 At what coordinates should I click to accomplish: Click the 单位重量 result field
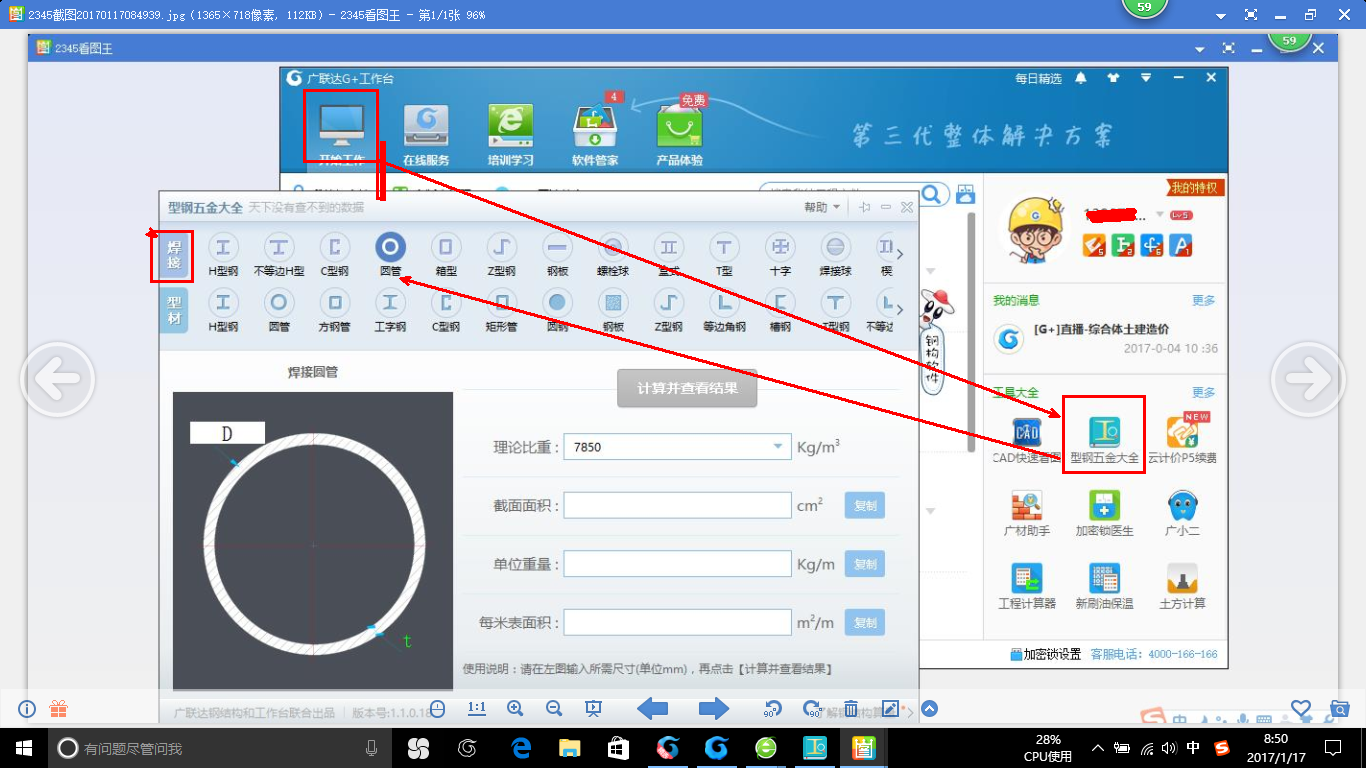[x=677, y=564]
